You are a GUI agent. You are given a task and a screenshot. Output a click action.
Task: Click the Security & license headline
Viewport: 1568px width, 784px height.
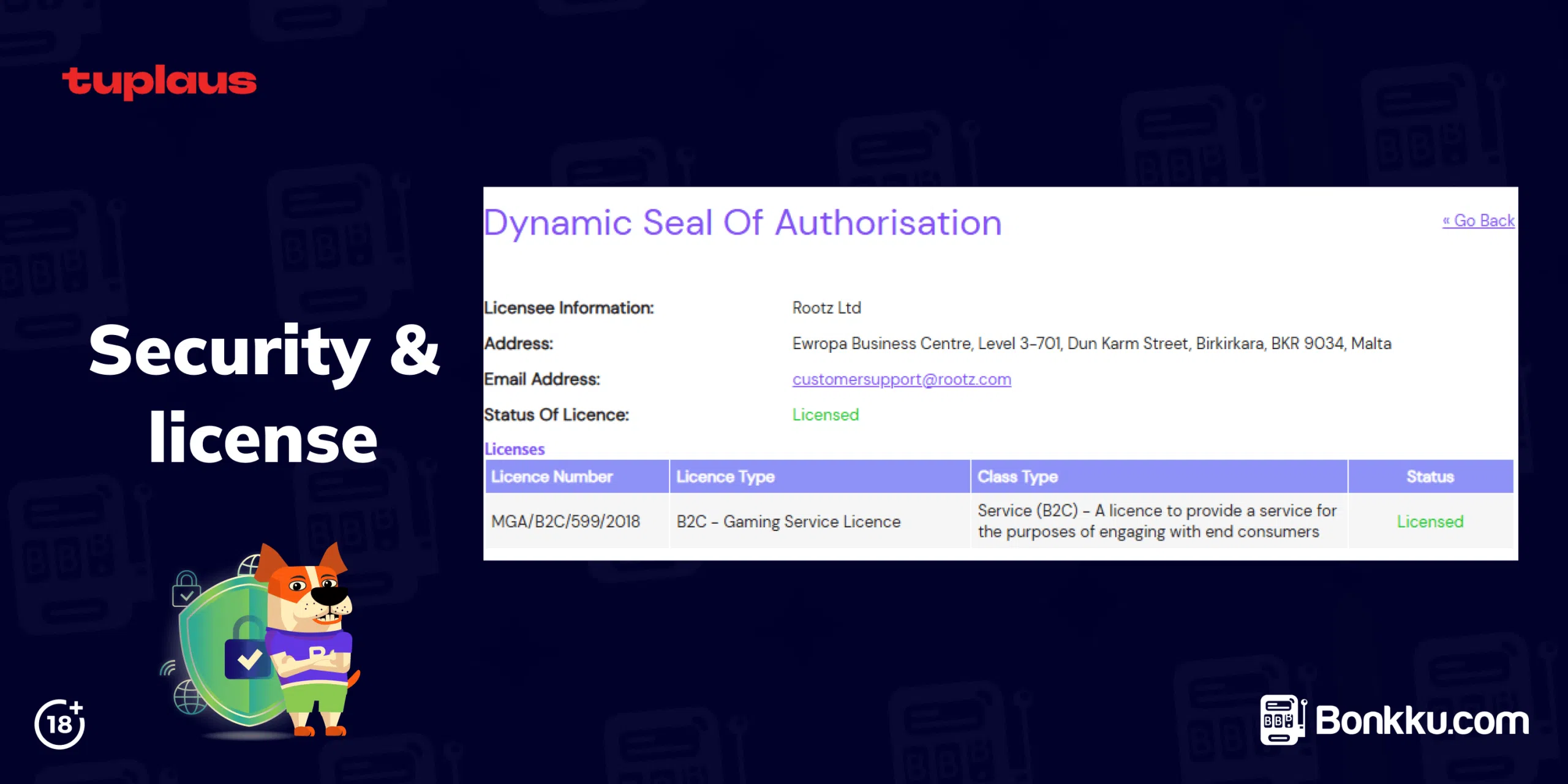(x=263, y=393)
